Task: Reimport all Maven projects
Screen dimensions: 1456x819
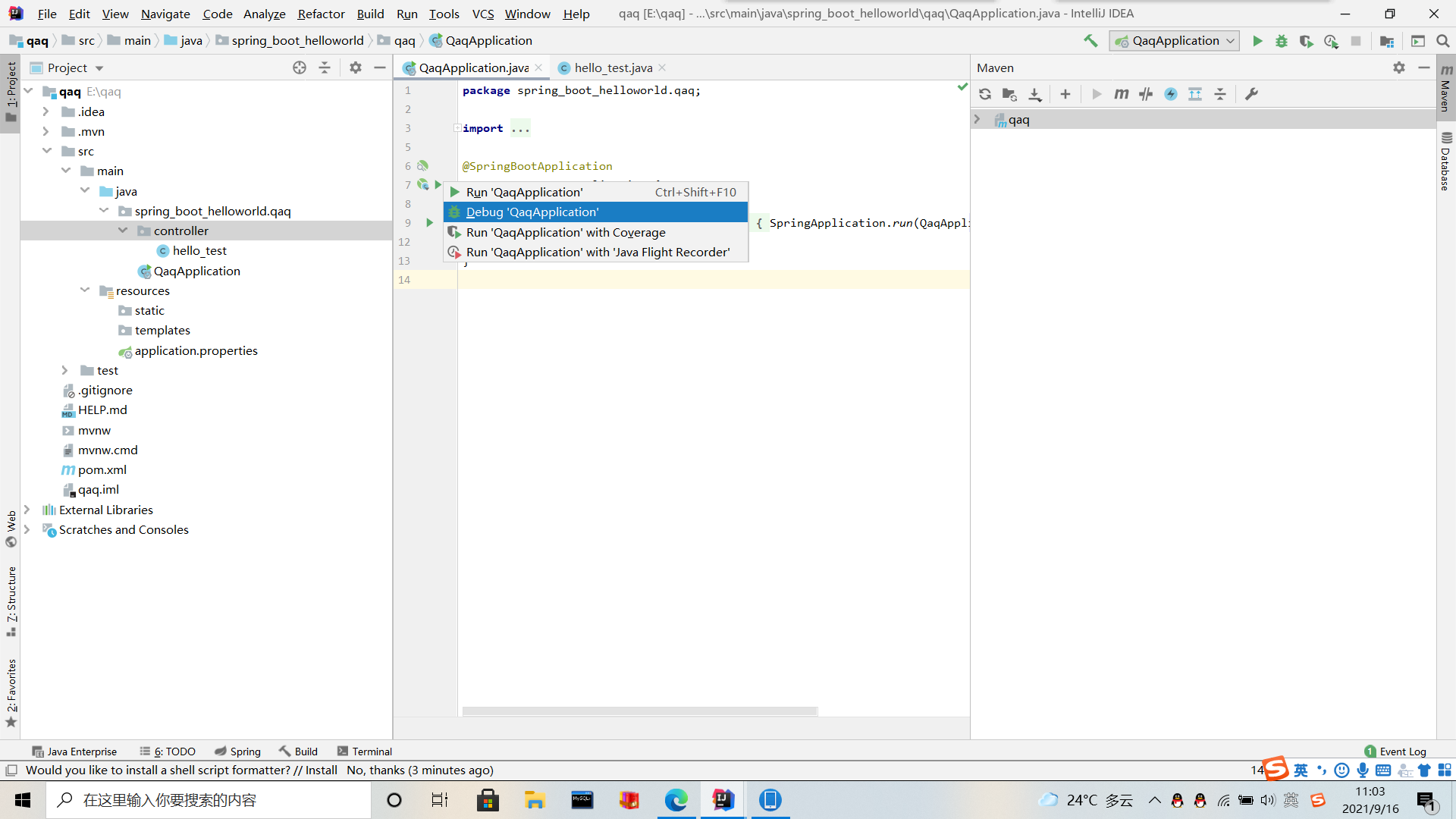Action: [985, 94]
